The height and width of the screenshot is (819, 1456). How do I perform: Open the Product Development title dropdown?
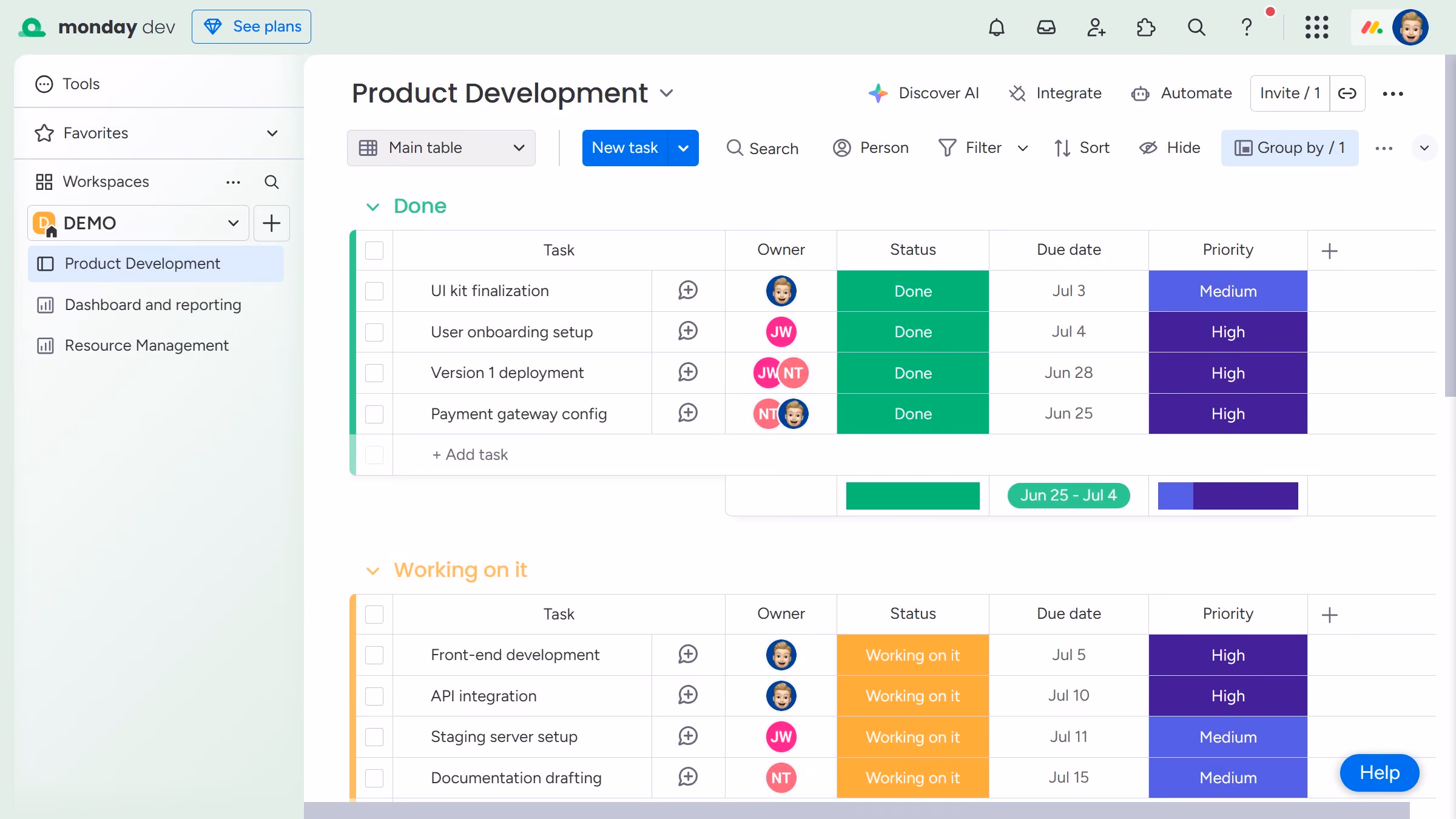pos(666,93)
